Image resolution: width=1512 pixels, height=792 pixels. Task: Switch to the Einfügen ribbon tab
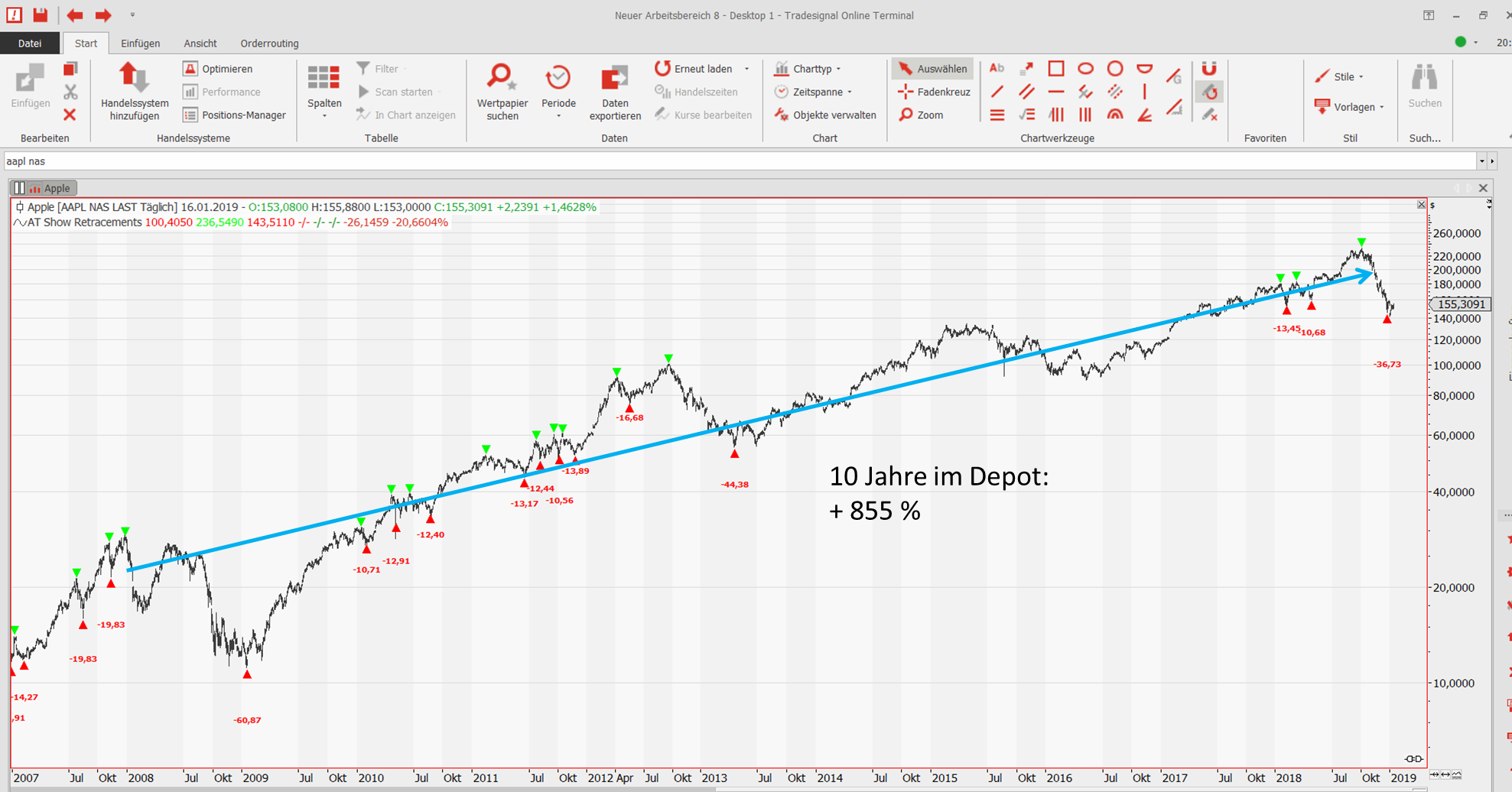[x=140, y=44]
